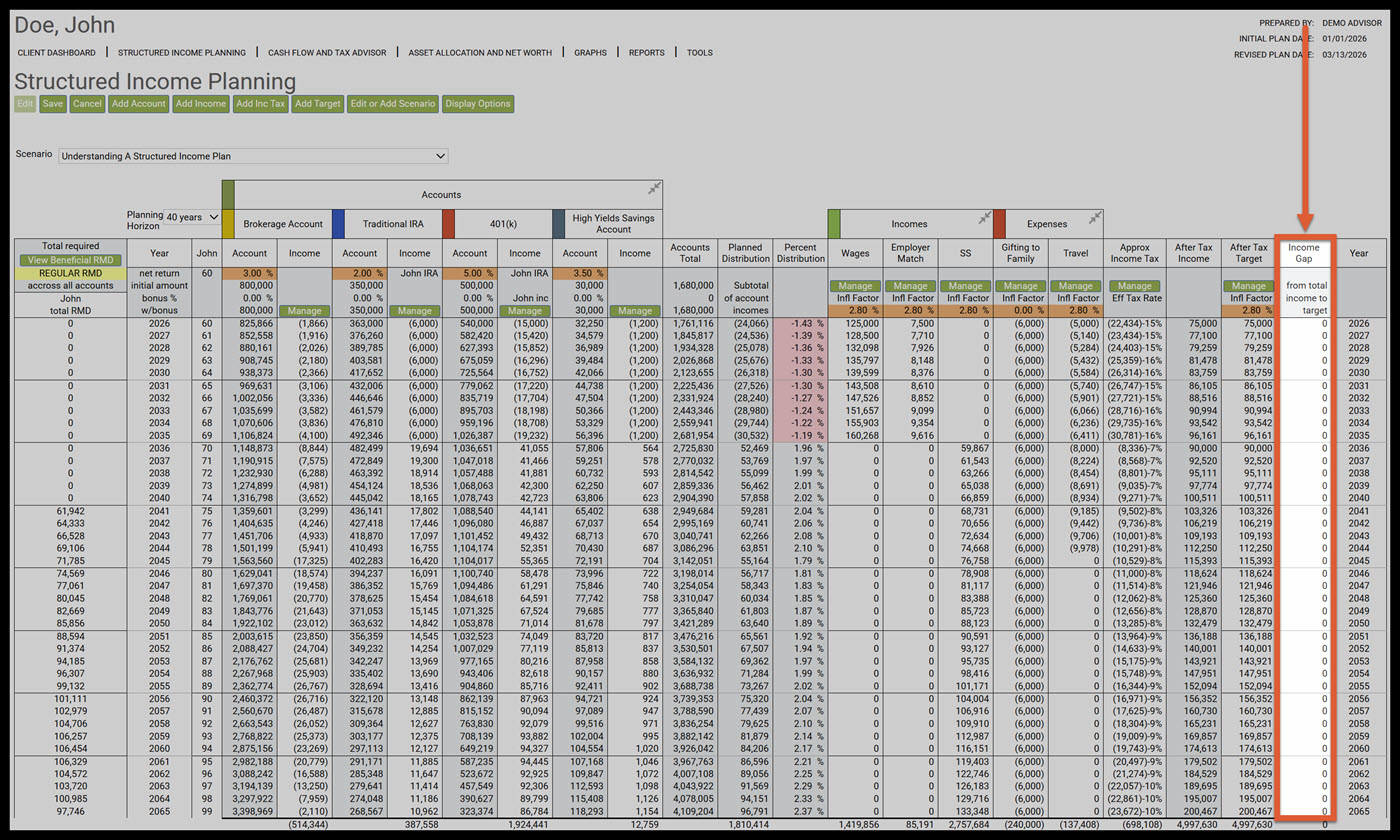Screen dimensions: 1400x840
Task: Select the Income Gap column header
Action: pyautogui.click(x=1303, y=253)
